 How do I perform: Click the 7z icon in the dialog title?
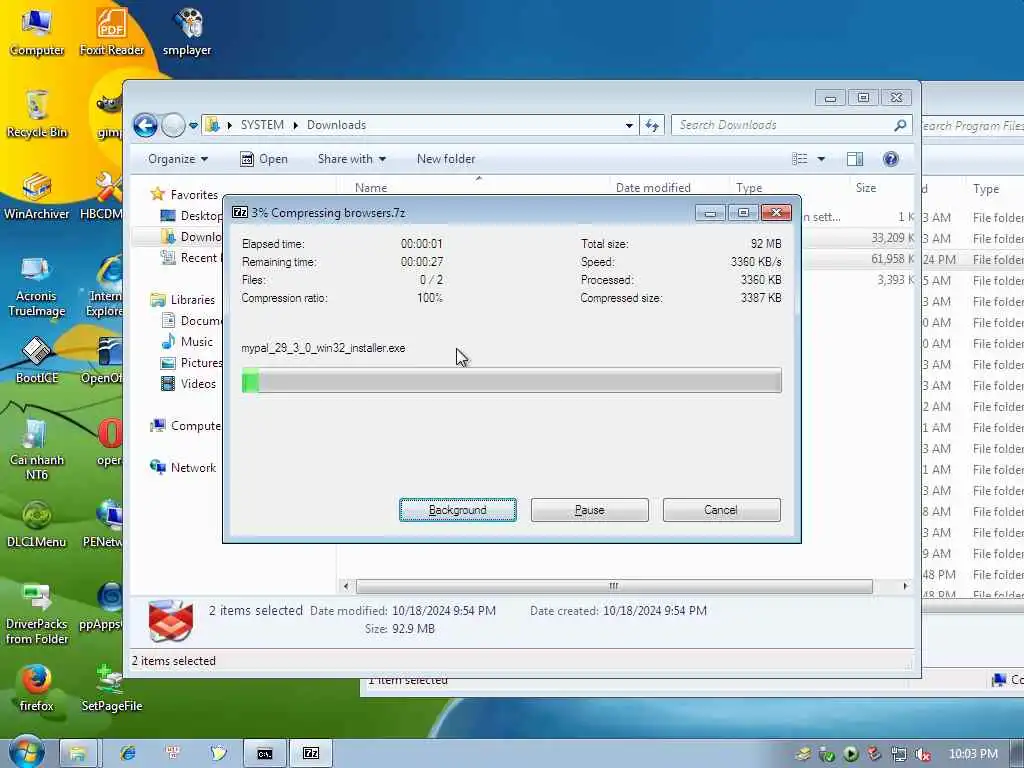click(x=240, y=212)
